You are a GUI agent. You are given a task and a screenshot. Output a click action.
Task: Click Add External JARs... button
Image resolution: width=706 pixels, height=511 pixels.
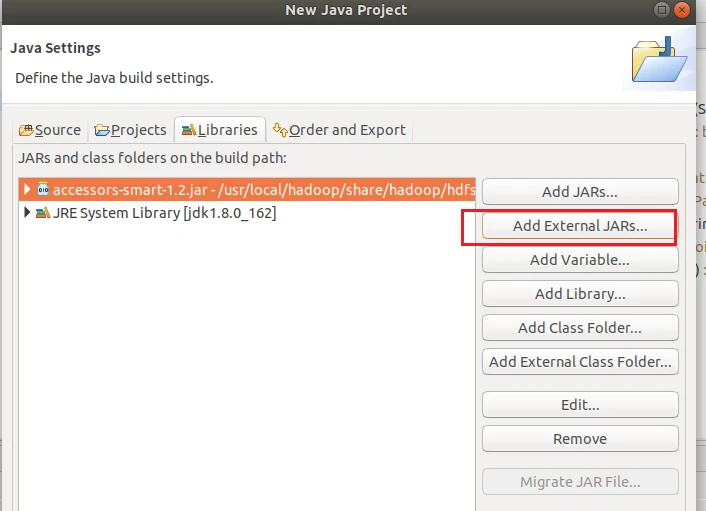tap(580, 226)
